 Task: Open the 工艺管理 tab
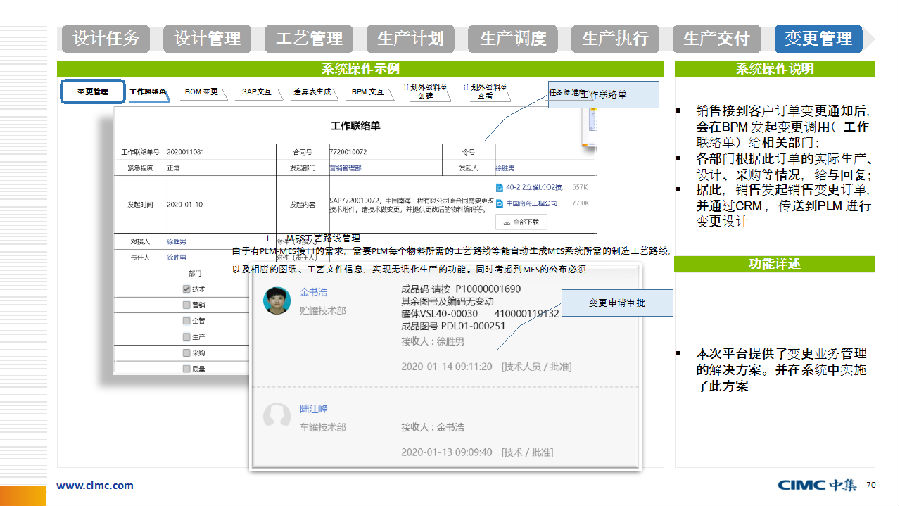[309, 39]
